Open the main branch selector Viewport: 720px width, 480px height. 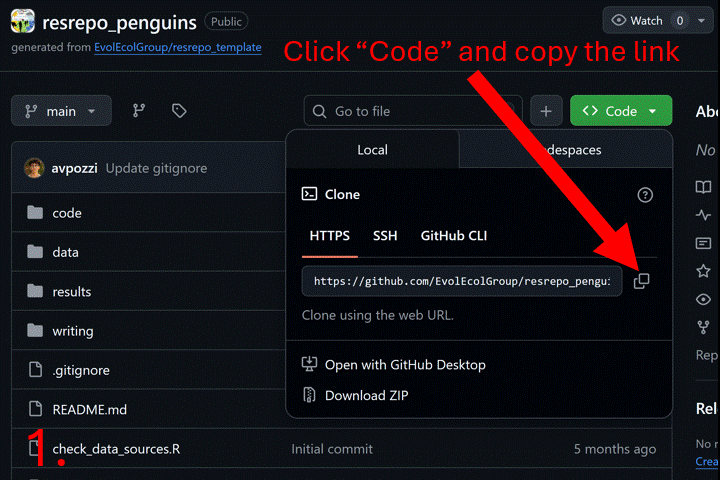pyautogui.click(x=61, y=111)
